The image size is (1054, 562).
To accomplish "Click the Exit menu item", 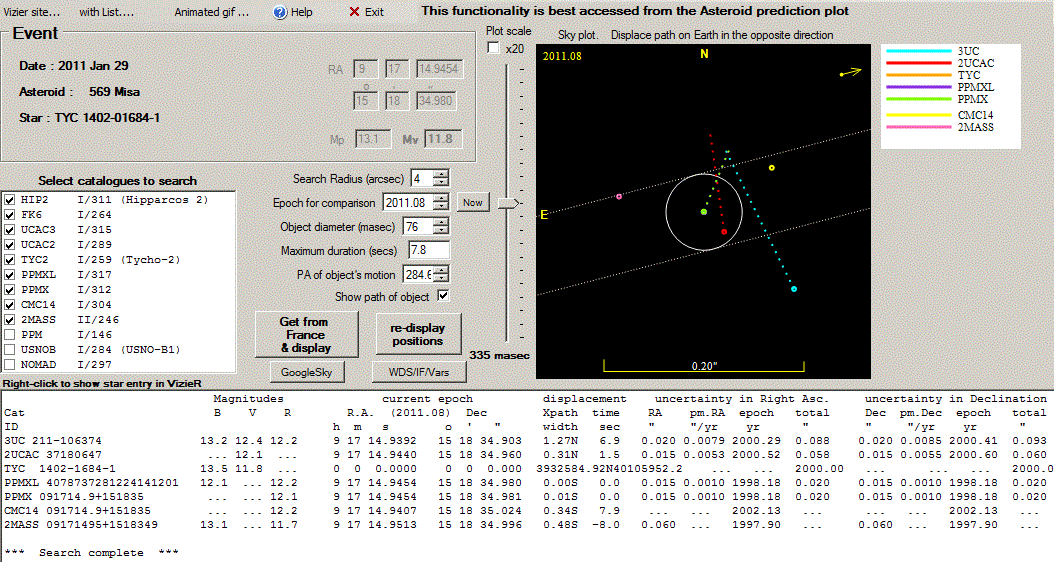I will [x=366, y=12].
